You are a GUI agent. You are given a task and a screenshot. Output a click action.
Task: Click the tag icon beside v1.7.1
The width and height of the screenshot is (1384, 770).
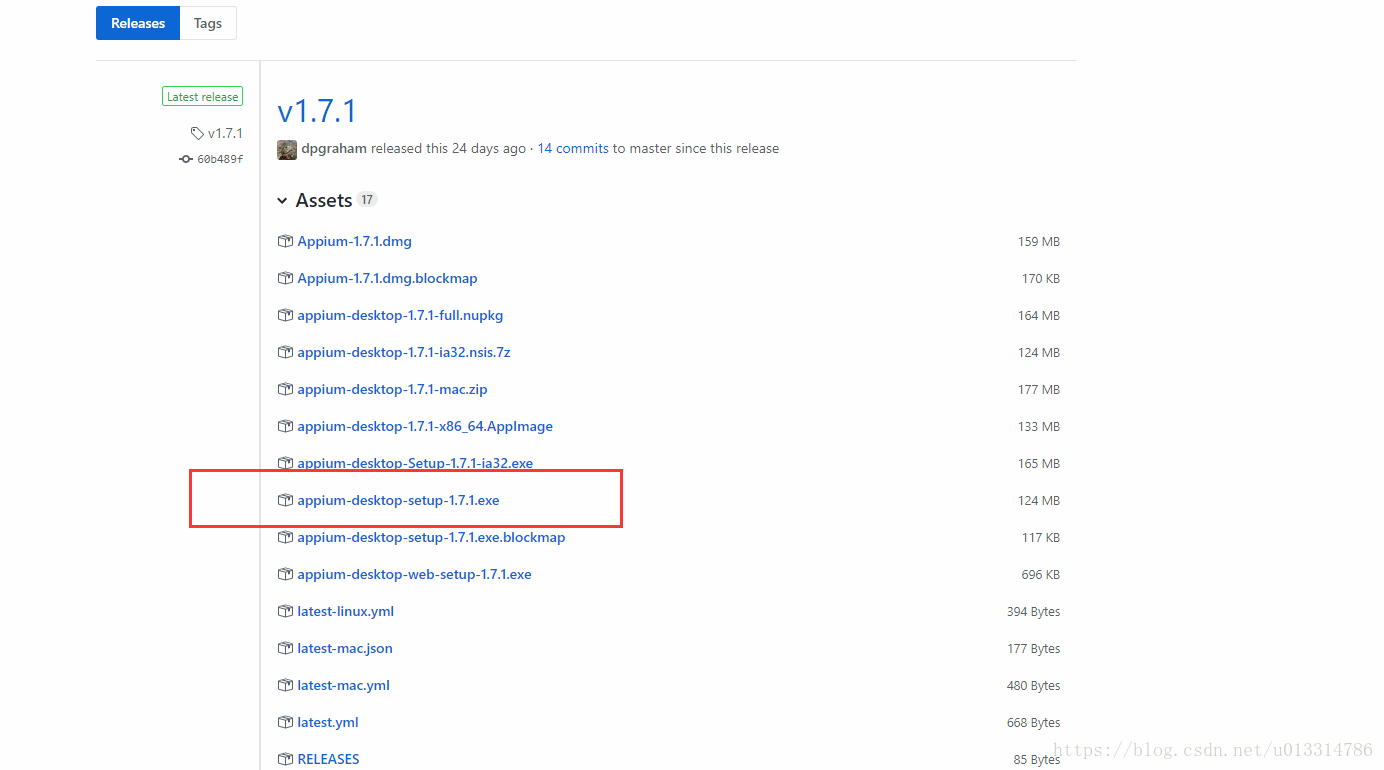coord(197,133)
